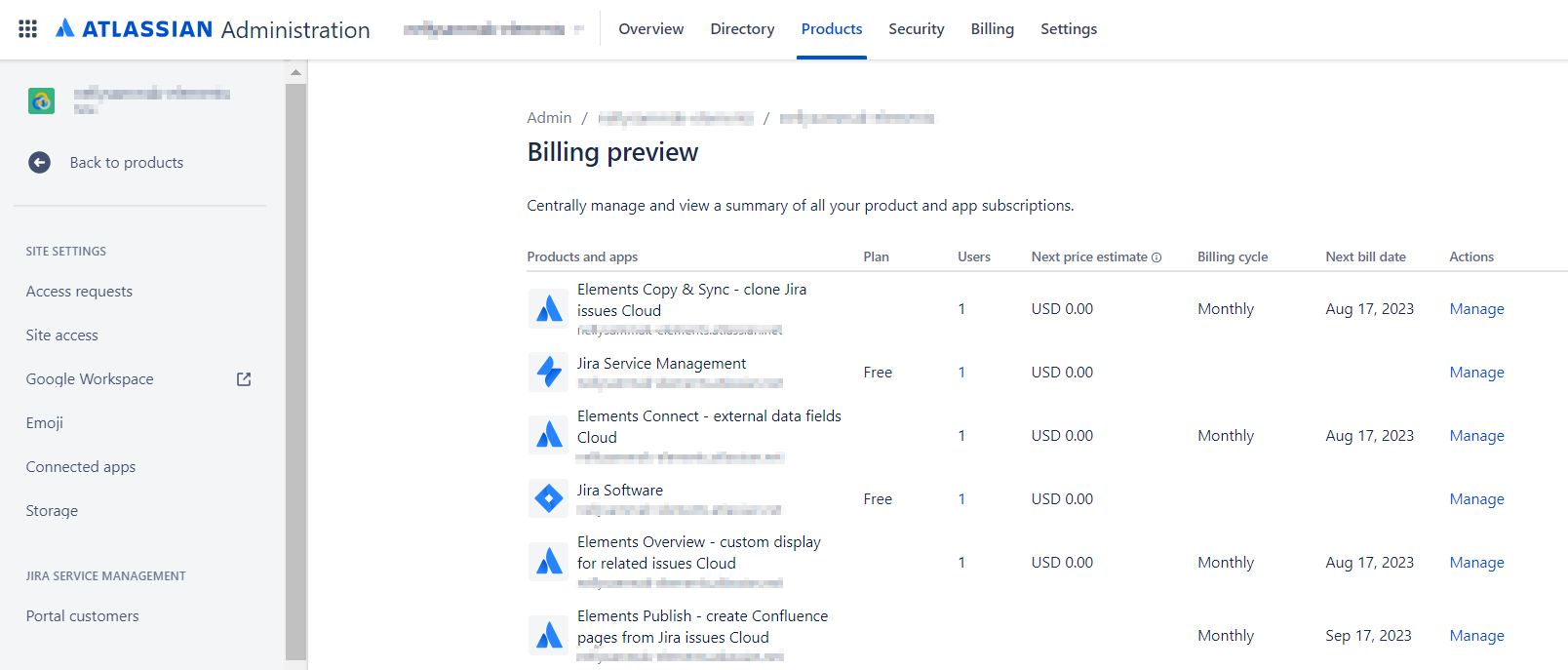Open Portal customers settings

(x=82, y=616)
